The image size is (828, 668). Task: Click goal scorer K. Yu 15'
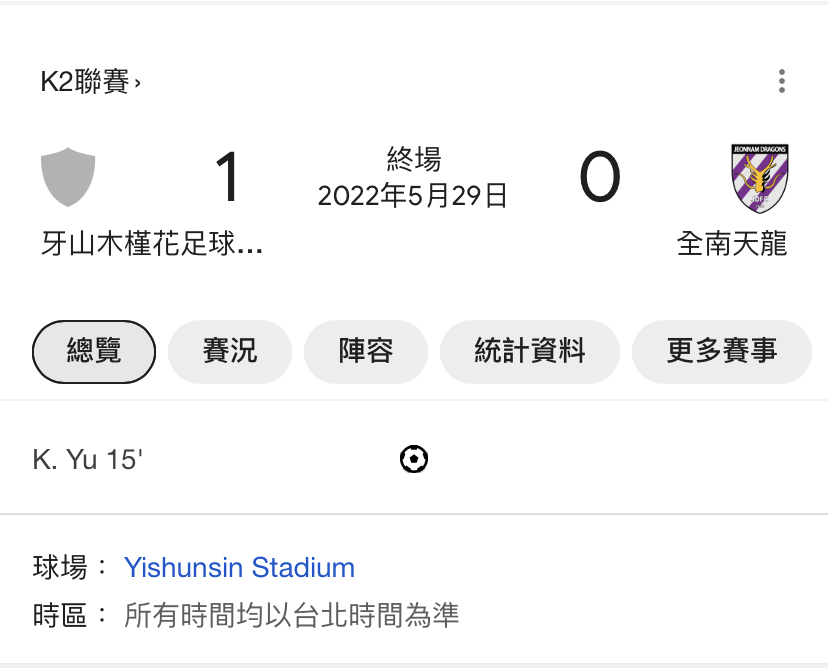[88, 460]
